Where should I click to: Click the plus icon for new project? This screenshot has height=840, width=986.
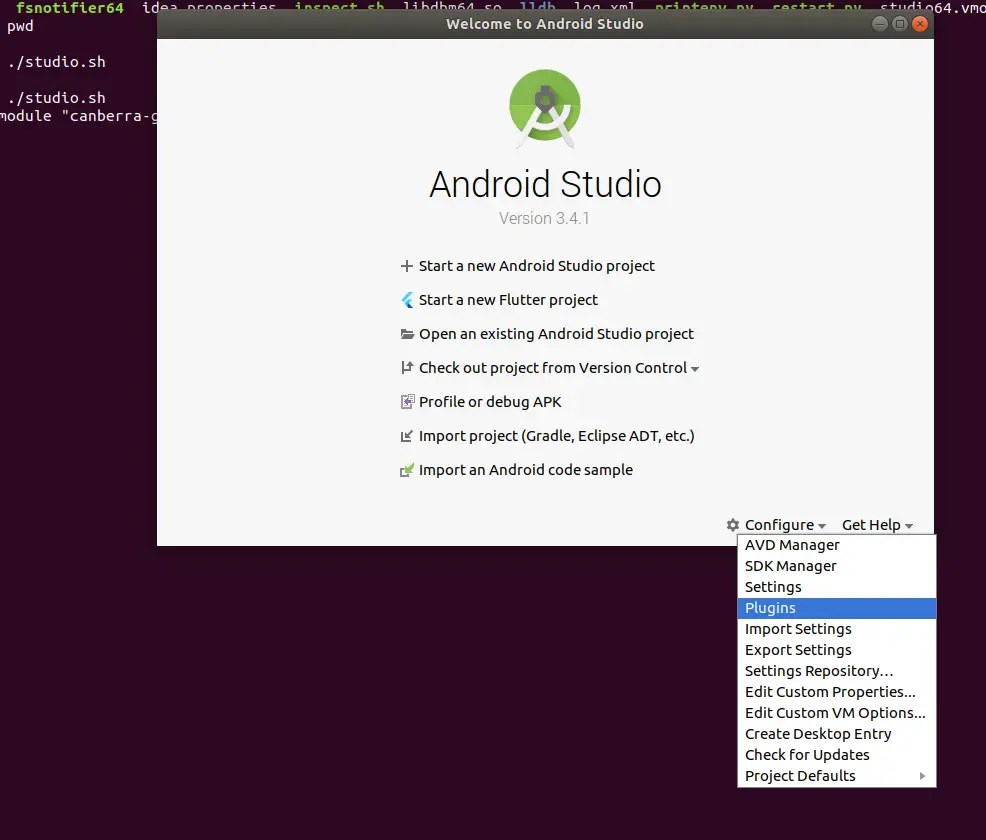(406, 265)
